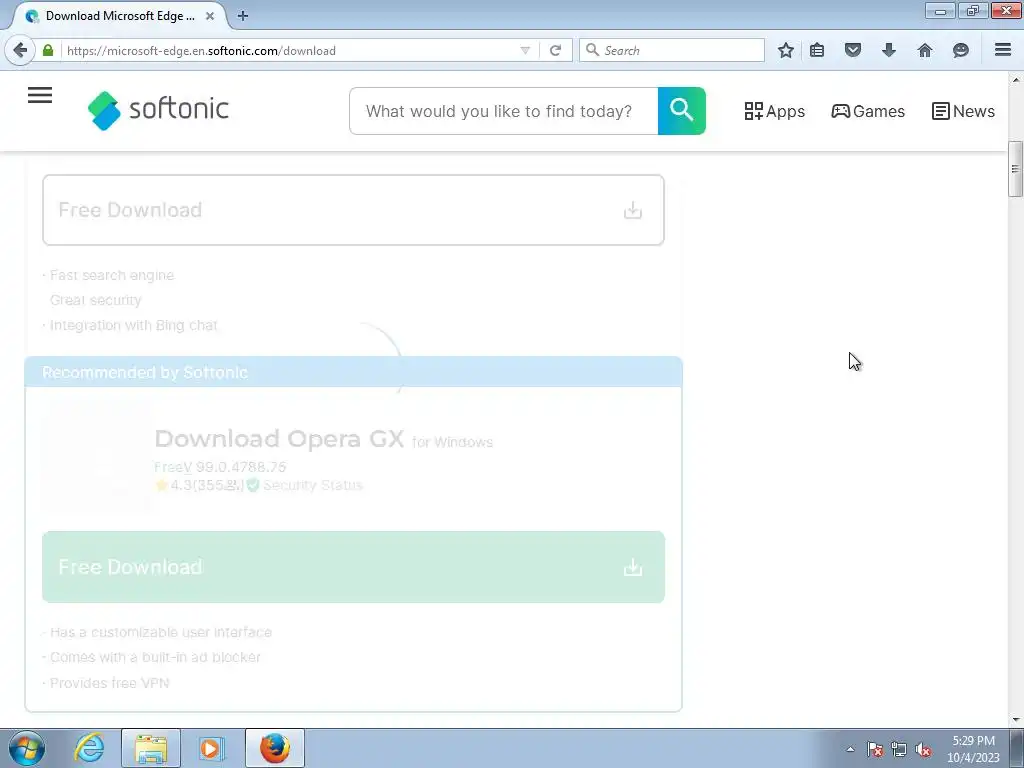Click the top white Free Download button

coord(353,210)
